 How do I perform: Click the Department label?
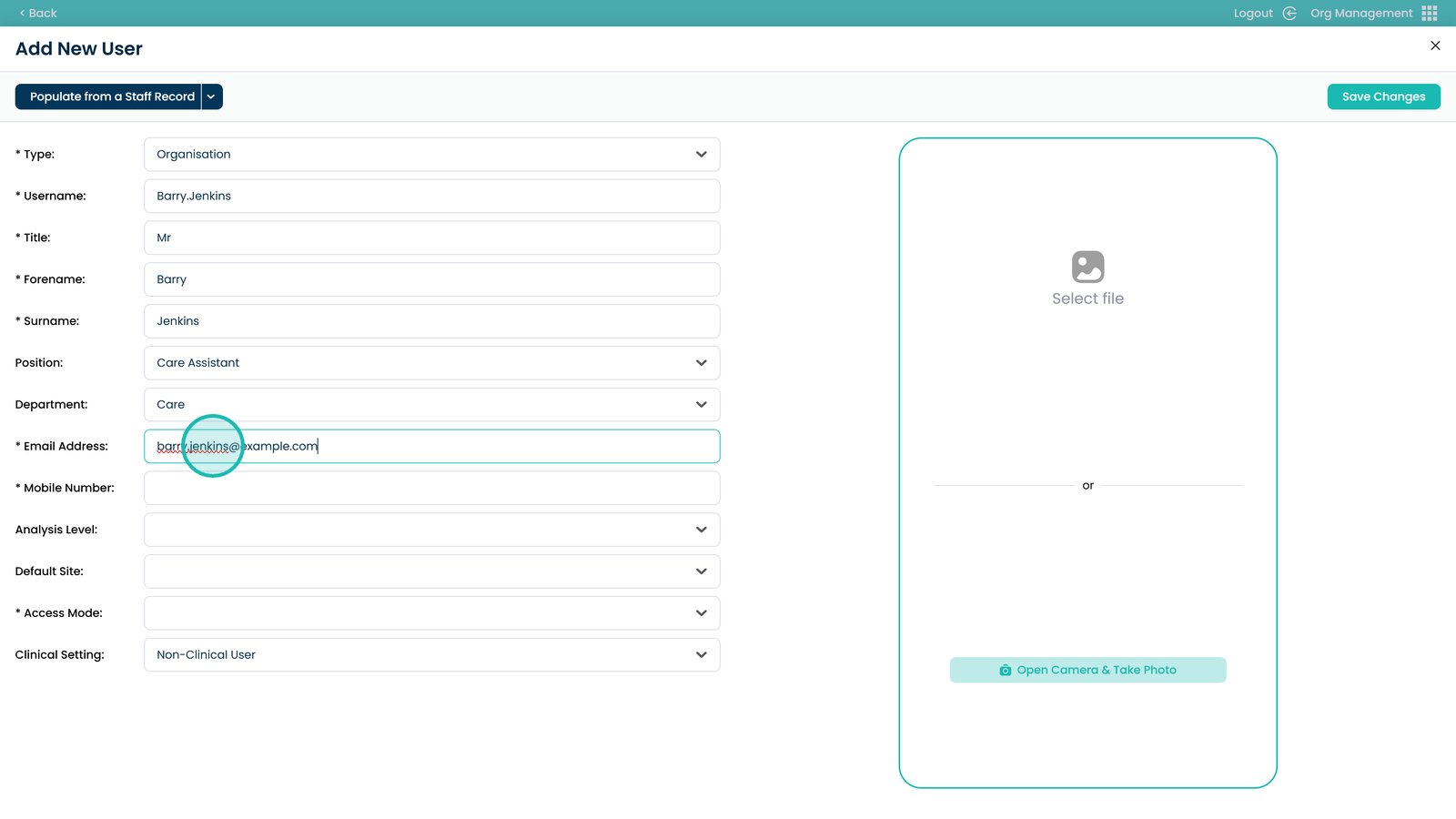tap(52, 405)
